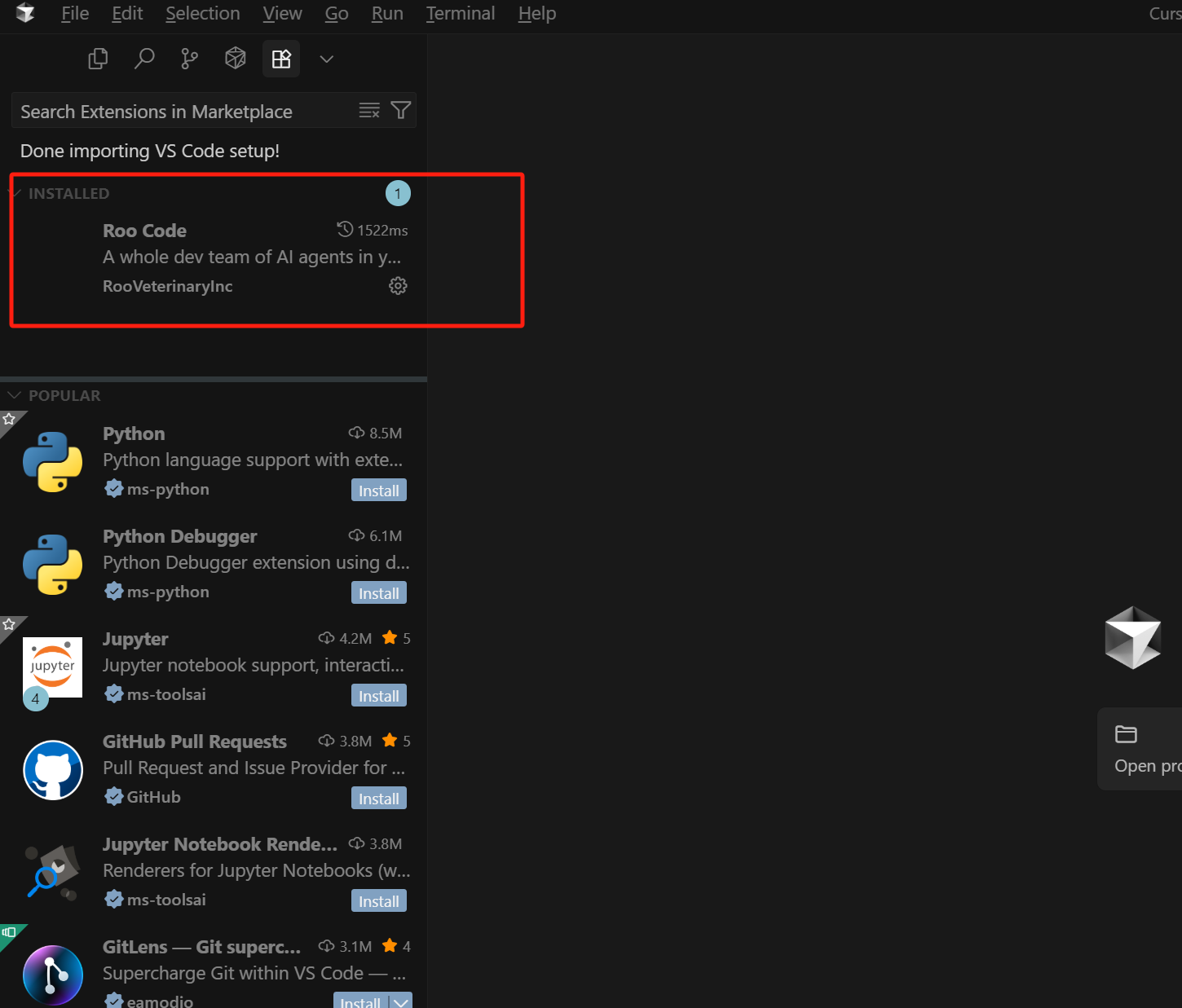Viewport: 1182px width, 1008px height.
Task: Click the GitHub Pull Requests star rating
Action: [x=396, y=741]
